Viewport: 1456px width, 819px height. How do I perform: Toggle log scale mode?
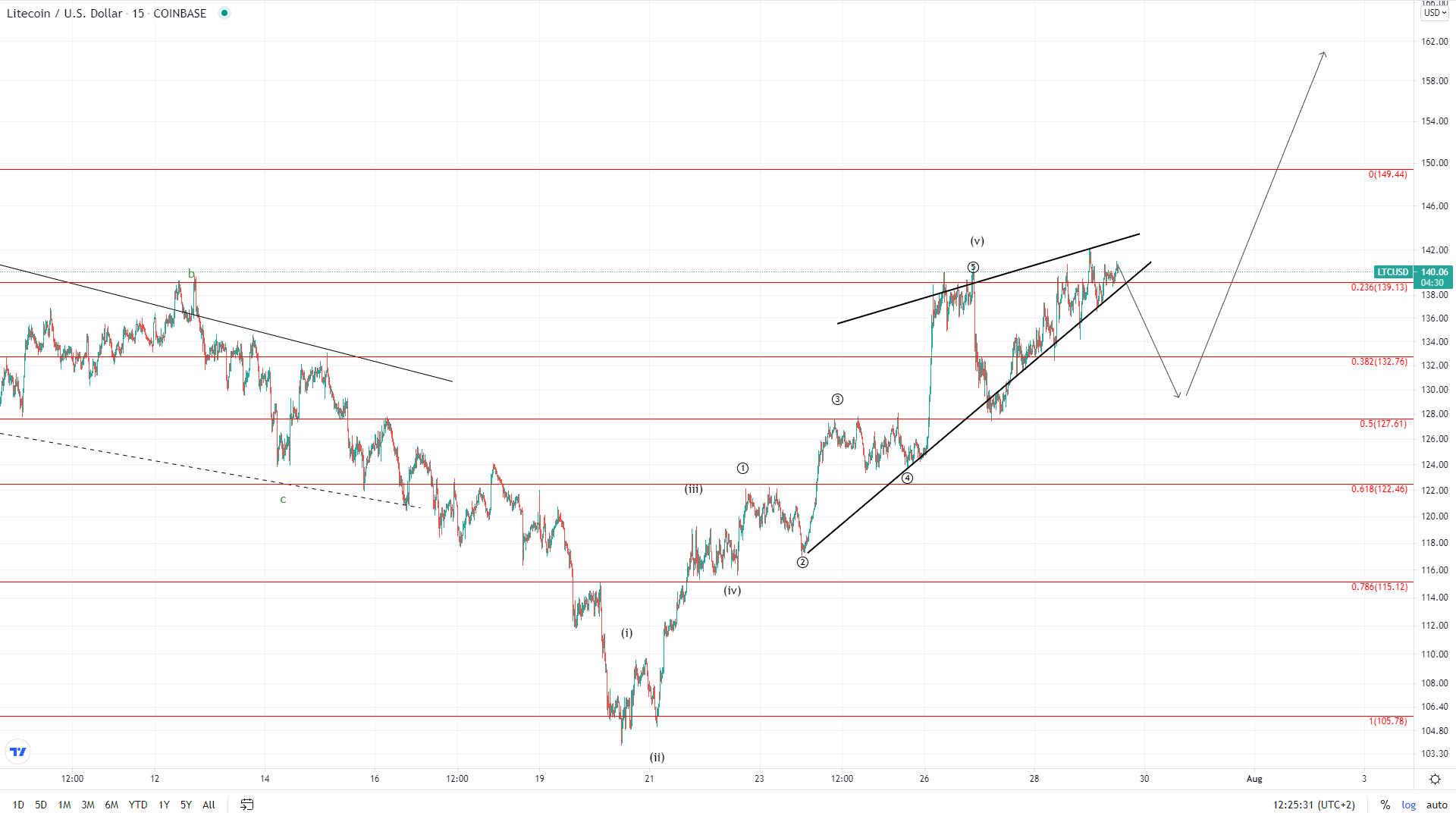point(1408,805)
